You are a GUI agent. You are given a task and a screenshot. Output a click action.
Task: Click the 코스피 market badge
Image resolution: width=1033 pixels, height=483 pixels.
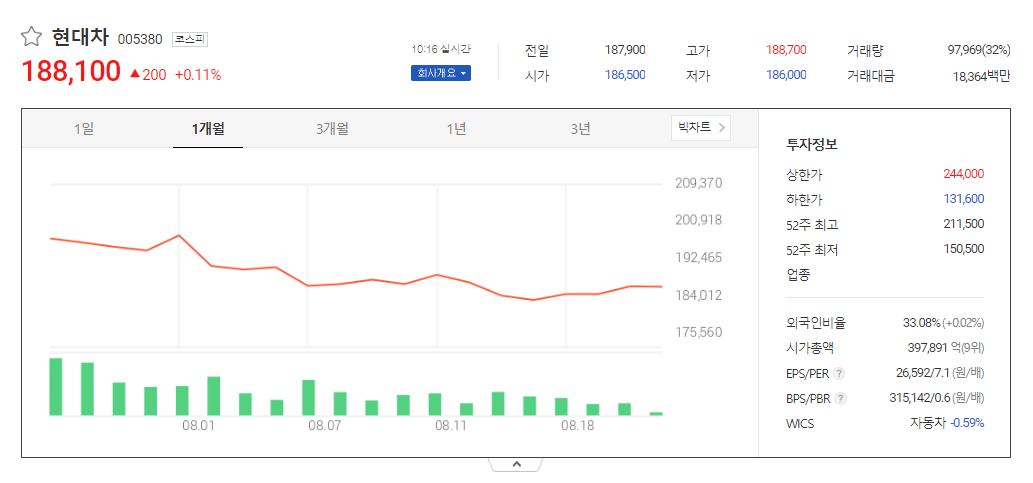(x=190, y=39)
